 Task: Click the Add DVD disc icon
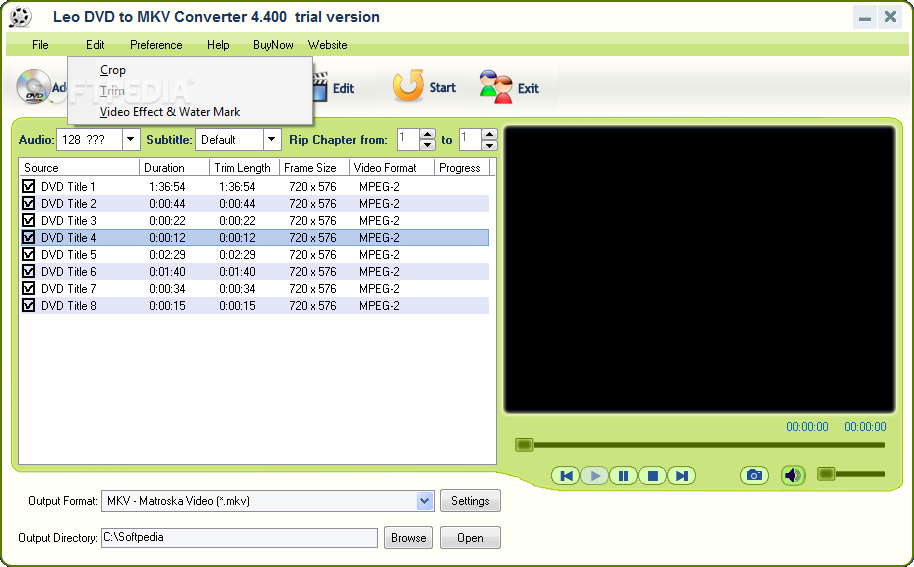[33, 86]
